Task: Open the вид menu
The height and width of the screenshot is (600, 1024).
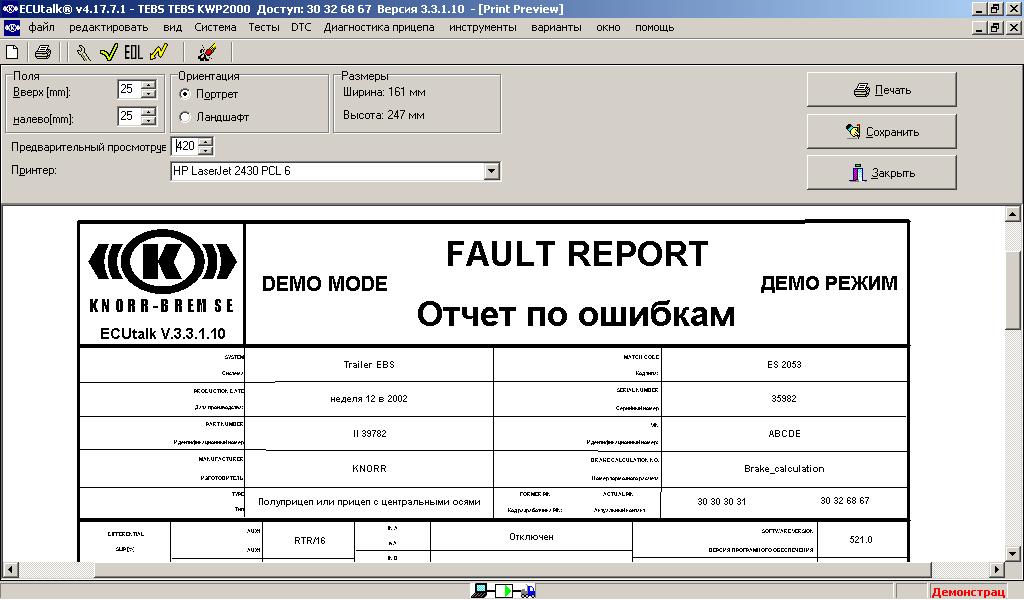Action: pyautogui.click(x=172, y=27)
